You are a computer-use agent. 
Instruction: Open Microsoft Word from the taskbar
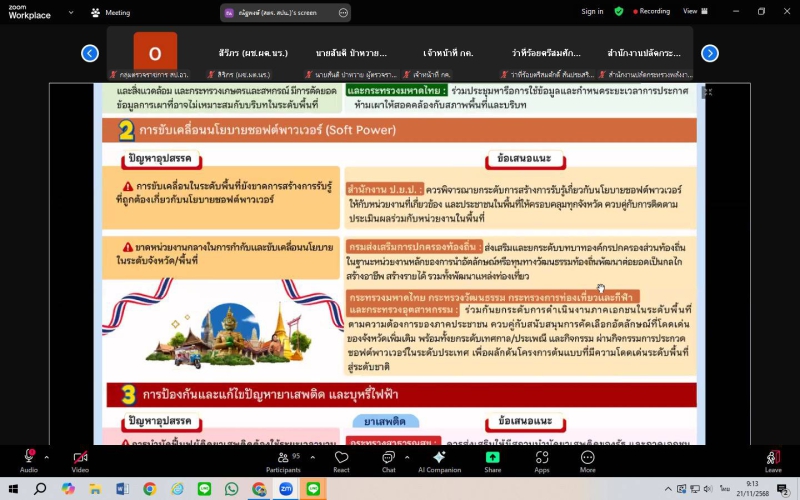(x=122, y=489)
